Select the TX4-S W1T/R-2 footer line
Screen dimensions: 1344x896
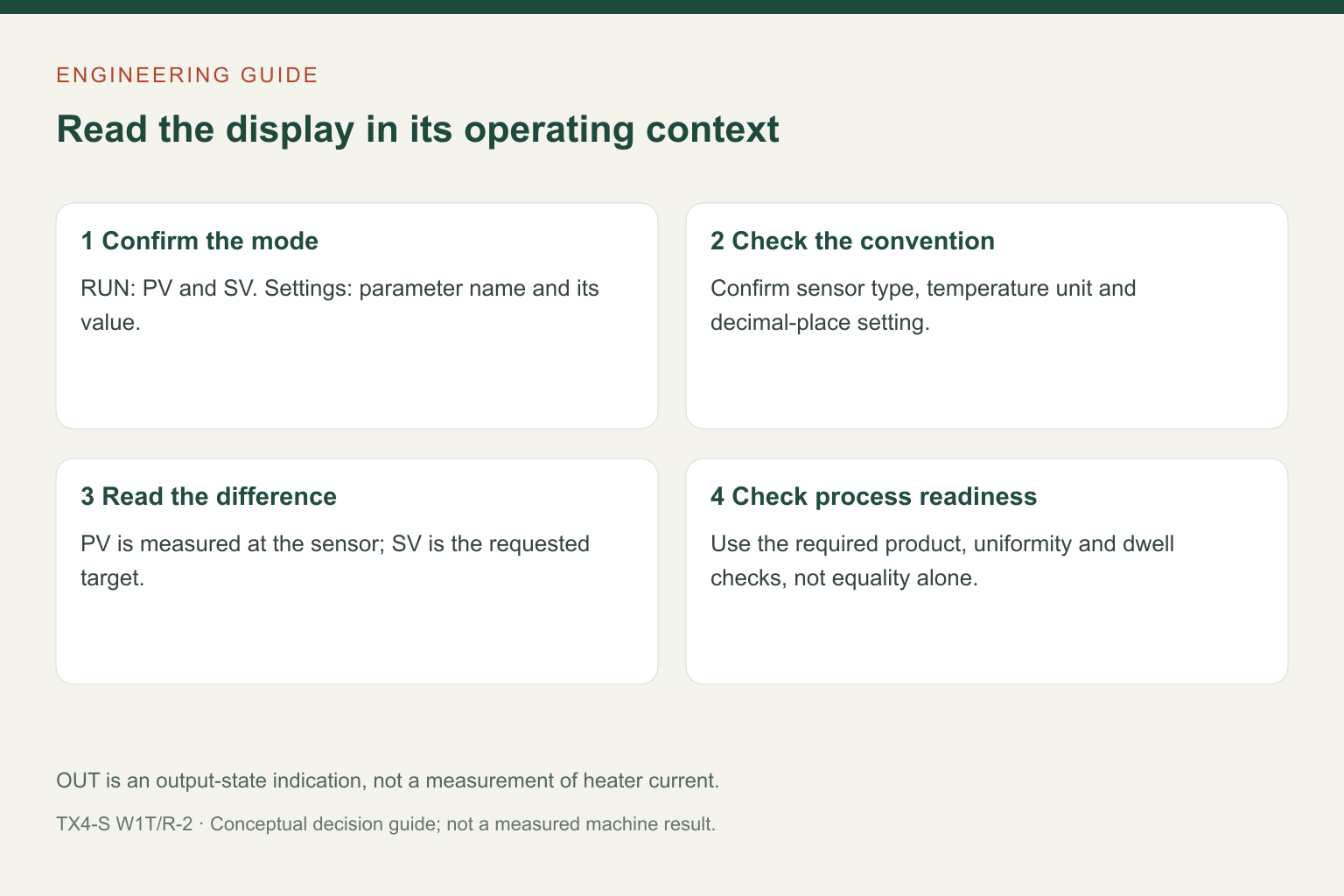386,824
